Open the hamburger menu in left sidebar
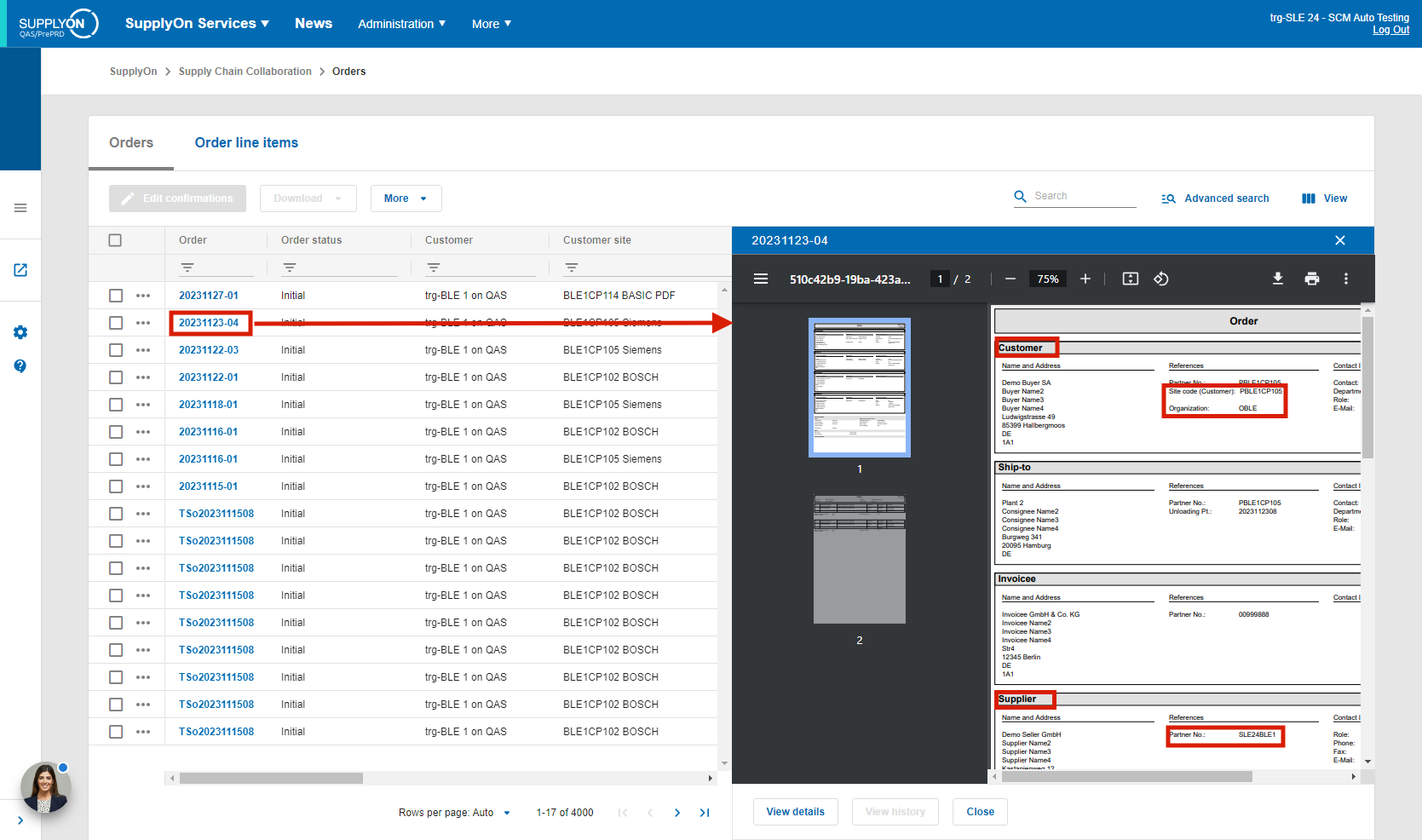1422x840 pixels. [x=20, y=208]
